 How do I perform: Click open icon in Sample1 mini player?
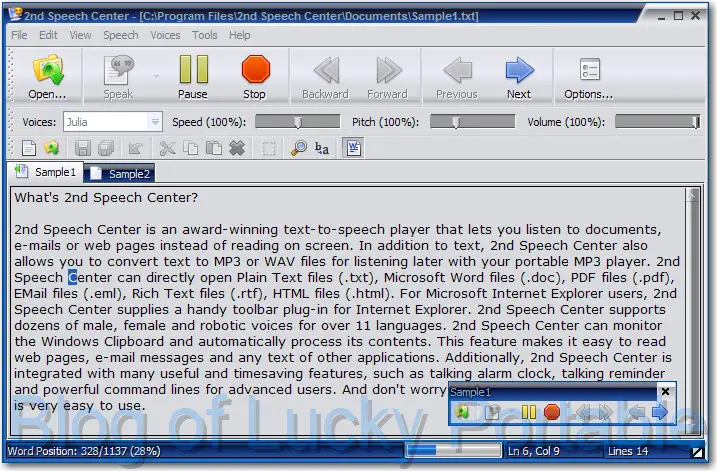click(x=462, y=412)
